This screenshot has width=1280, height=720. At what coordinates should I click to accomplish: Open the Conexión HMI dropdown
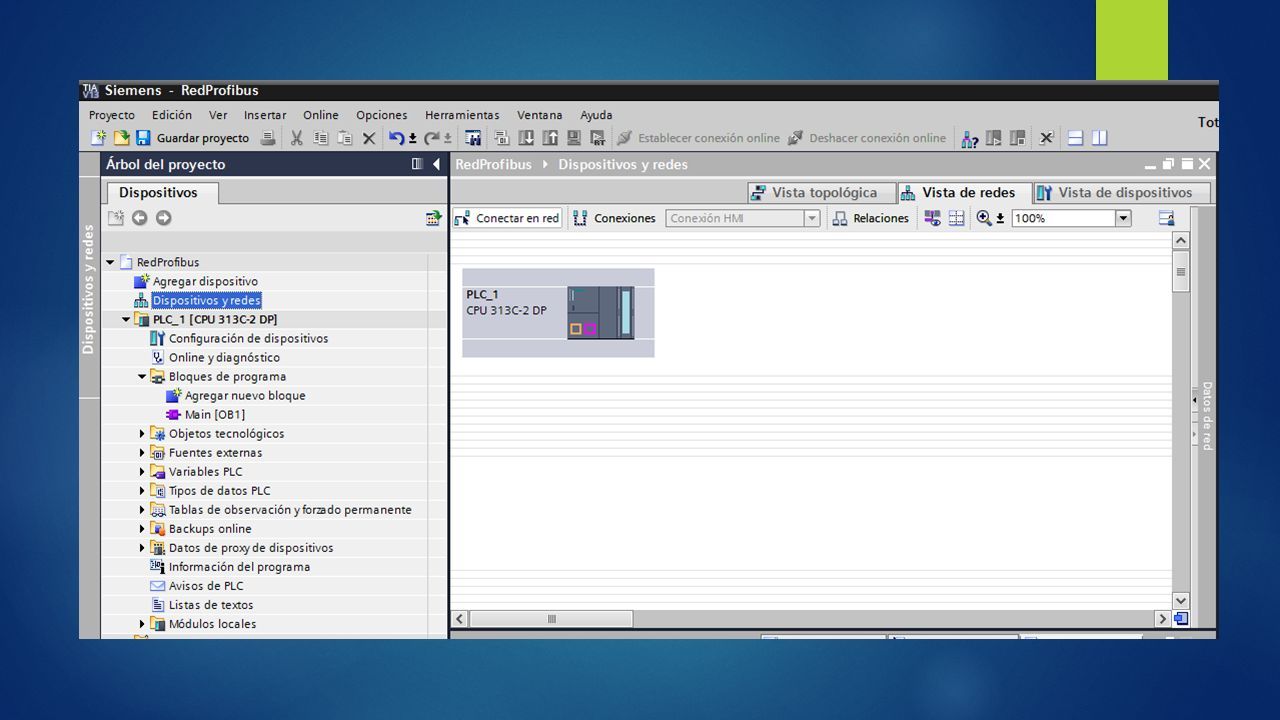click(812, 218)
